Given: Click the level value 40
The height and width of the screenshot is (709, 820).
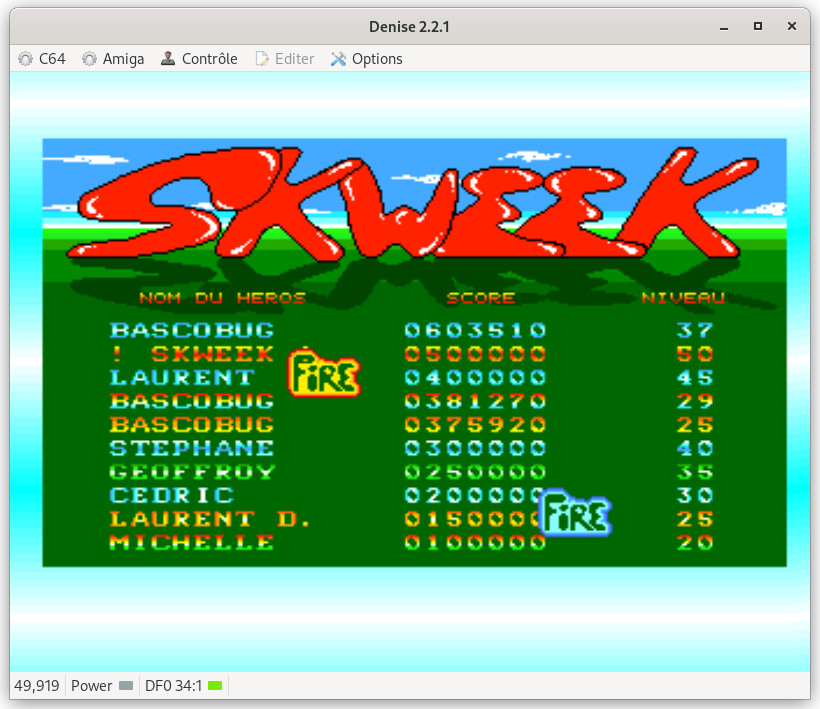Looking at the screenshot, I should [x=695, y=448].
